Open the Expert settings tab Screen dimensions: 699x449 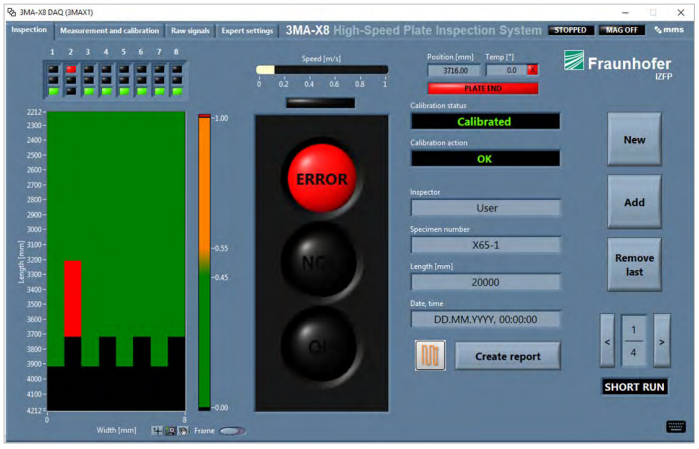(x=247, y=31)
